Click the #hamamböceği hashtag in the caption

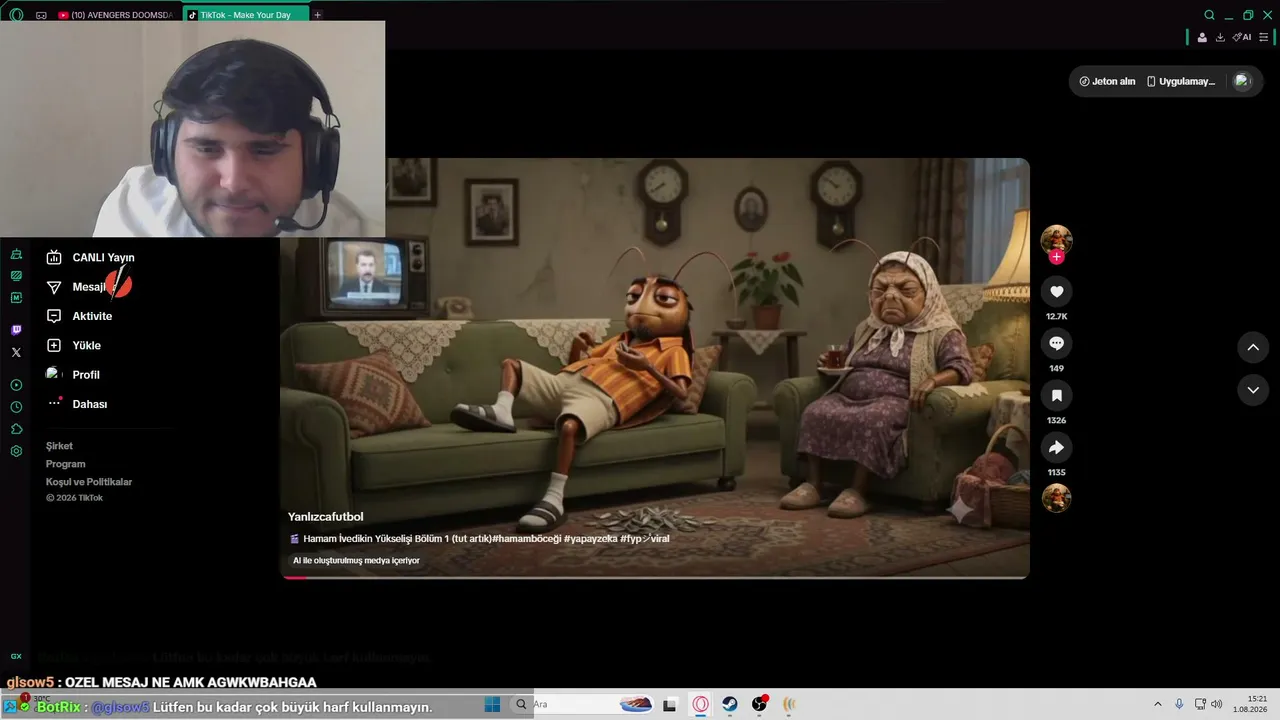[527, 539]
